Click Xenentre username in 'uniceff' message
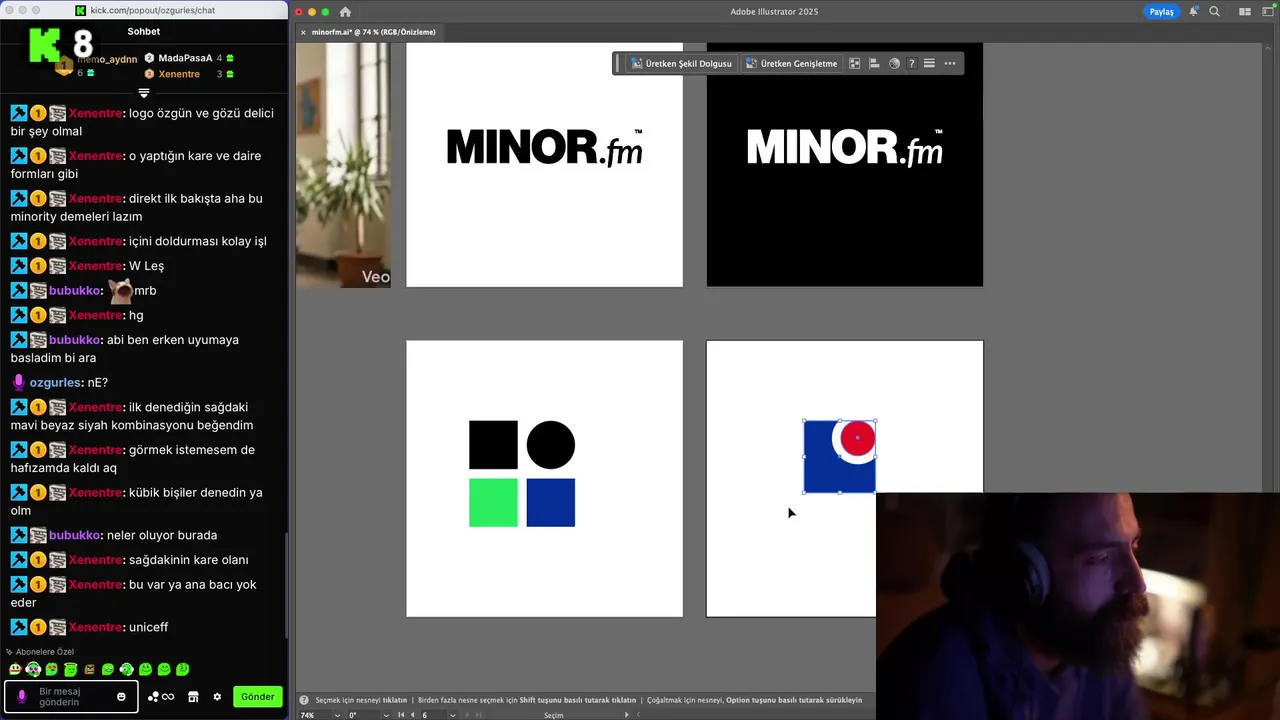 [96, 627]
